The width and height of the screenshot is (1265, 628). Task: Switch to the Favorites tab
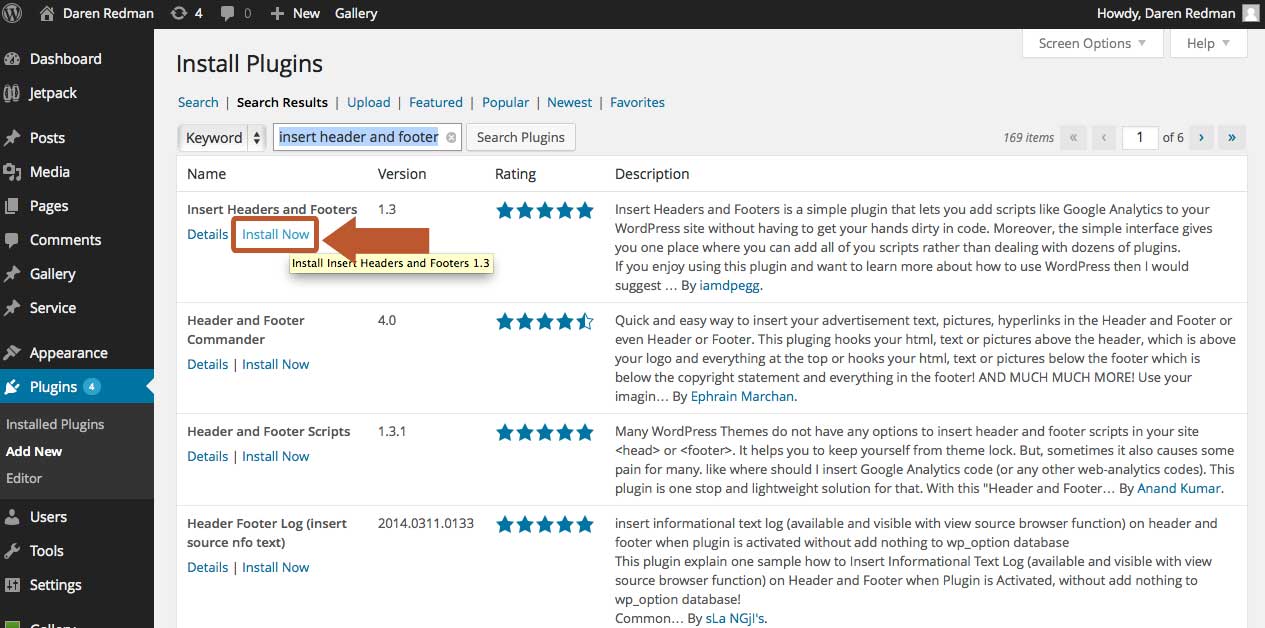[x=638, y=102]
